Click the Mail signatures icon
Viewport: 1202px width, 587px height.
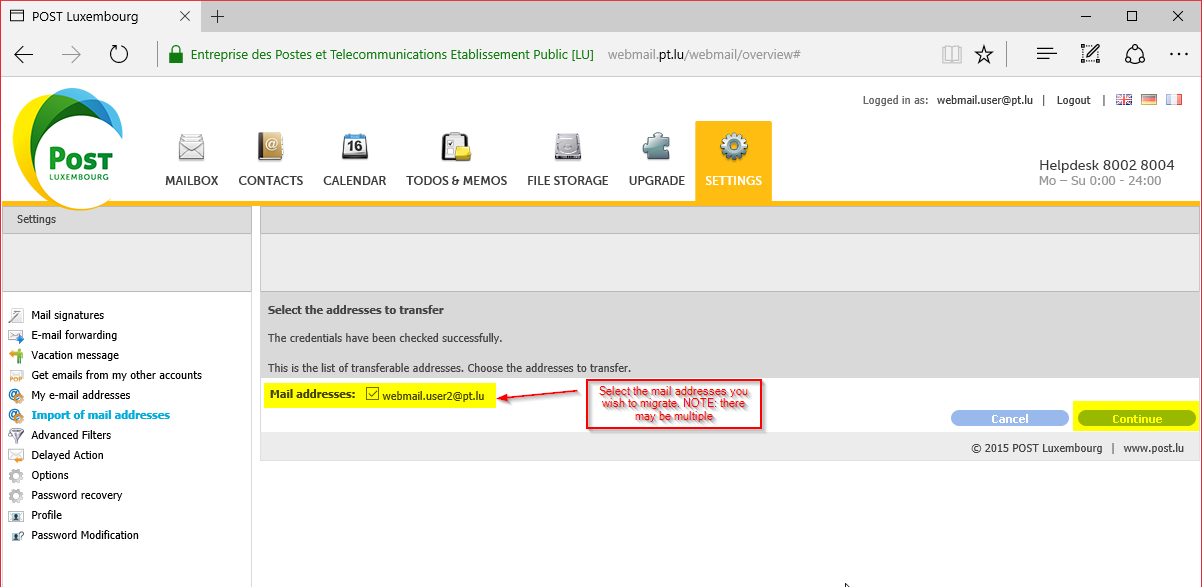[16, 315]
